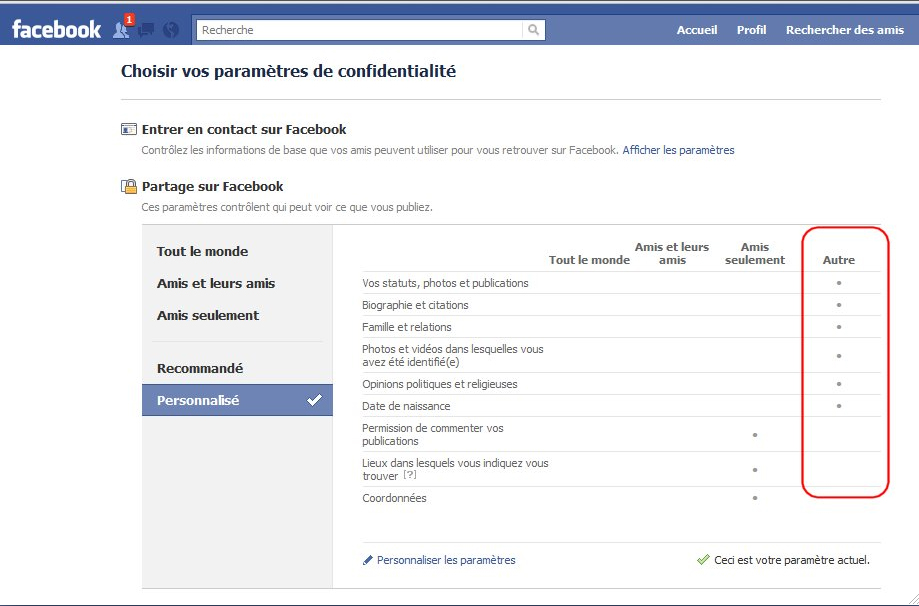
Task: Choose the Amis seulement privacy preset
Action: coord(207,315)
